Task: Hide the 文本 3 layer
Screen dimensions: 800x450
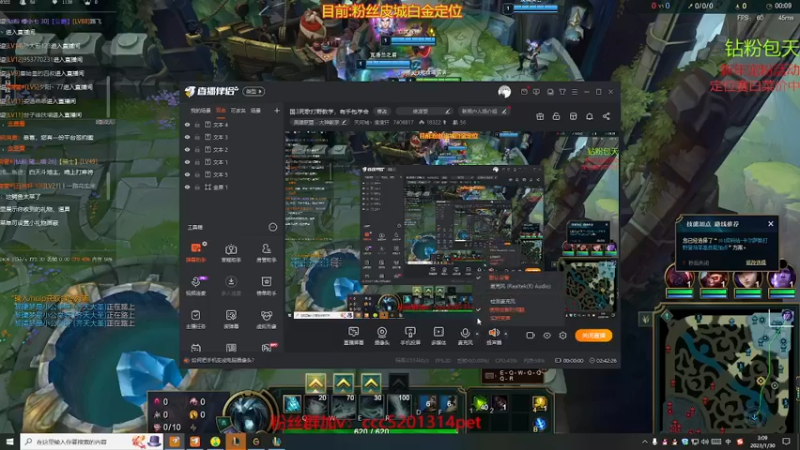Action: pos(187,137)
